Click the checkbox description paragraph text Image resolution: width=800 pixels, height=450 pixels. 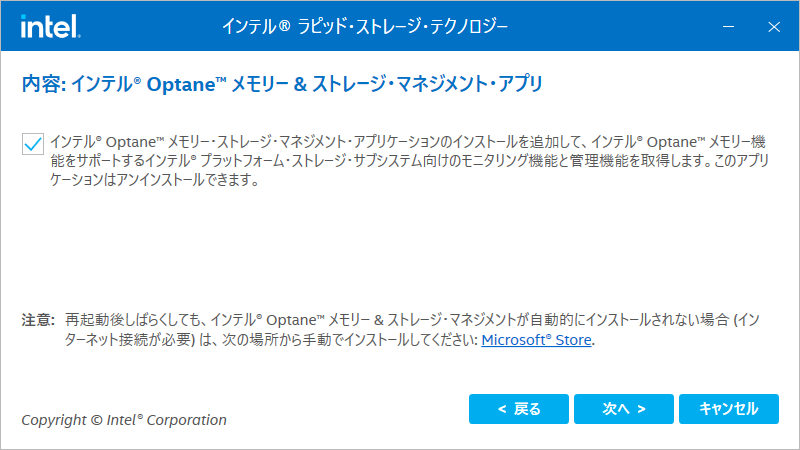pyautogui.click(x=409, y=161)
